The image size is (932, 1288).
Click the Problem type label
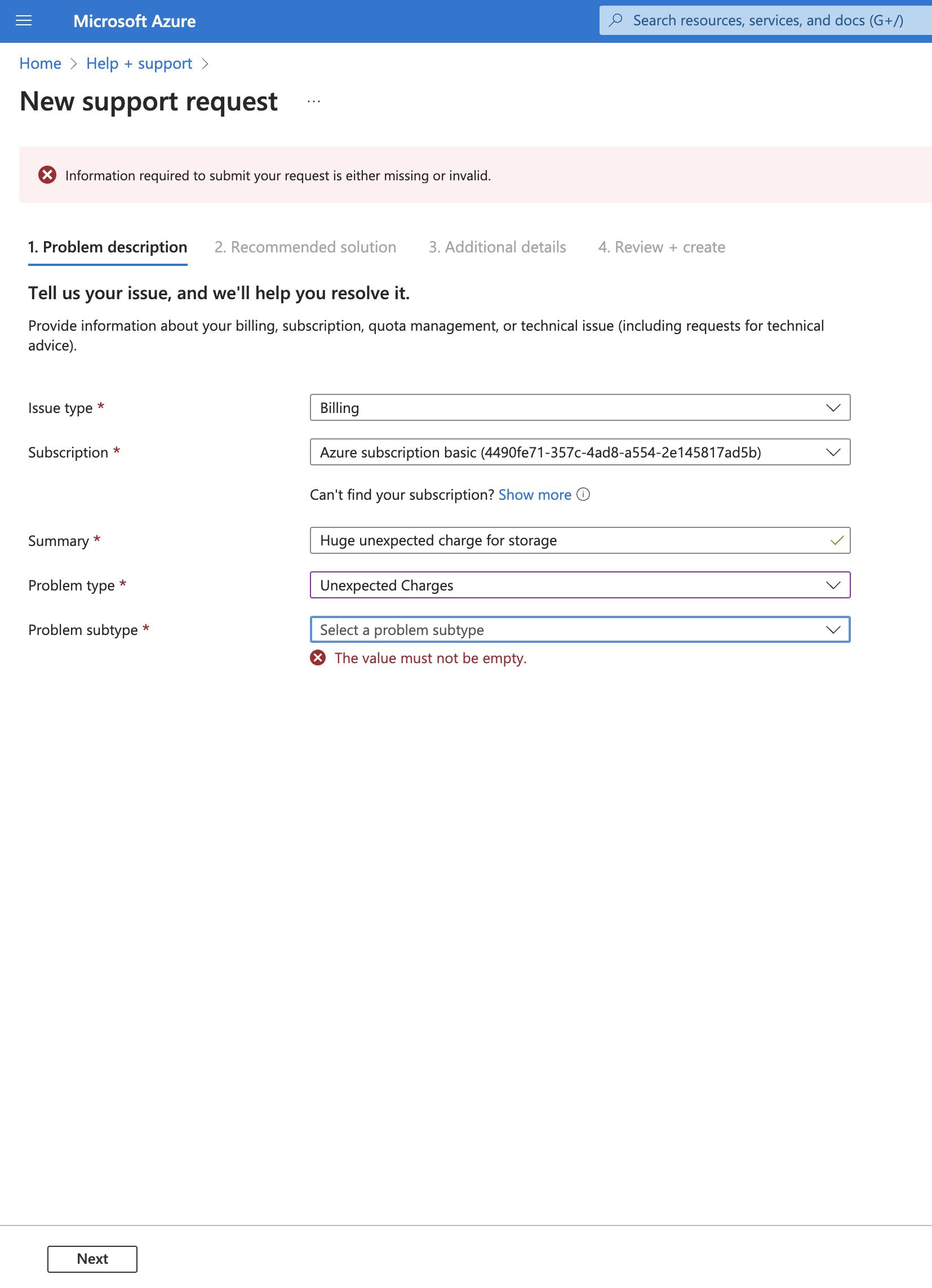tap(72, 585)
